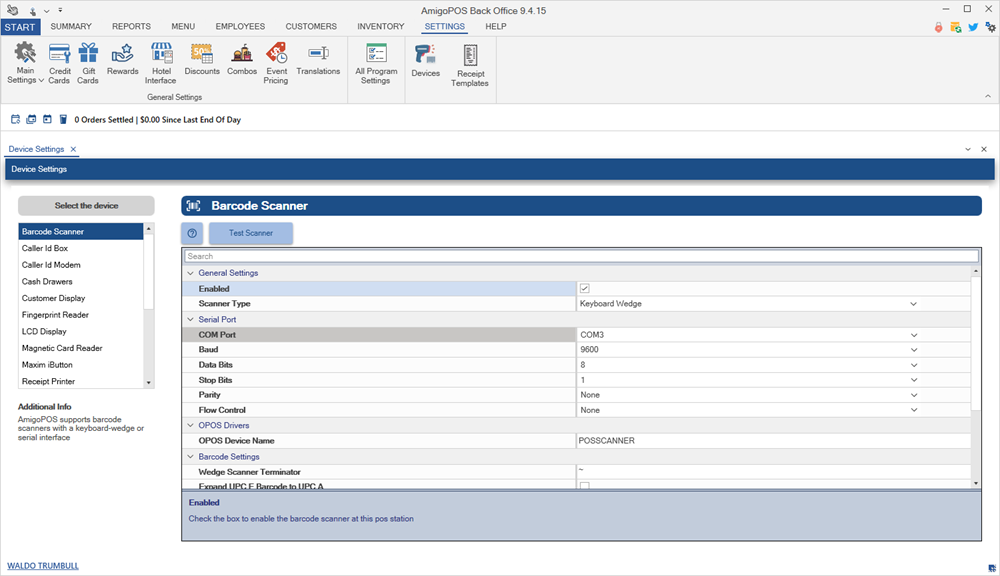This screenshot has width=1000, height=576.
Task: Open the COM Port dropdown
Action: point(913,335)
